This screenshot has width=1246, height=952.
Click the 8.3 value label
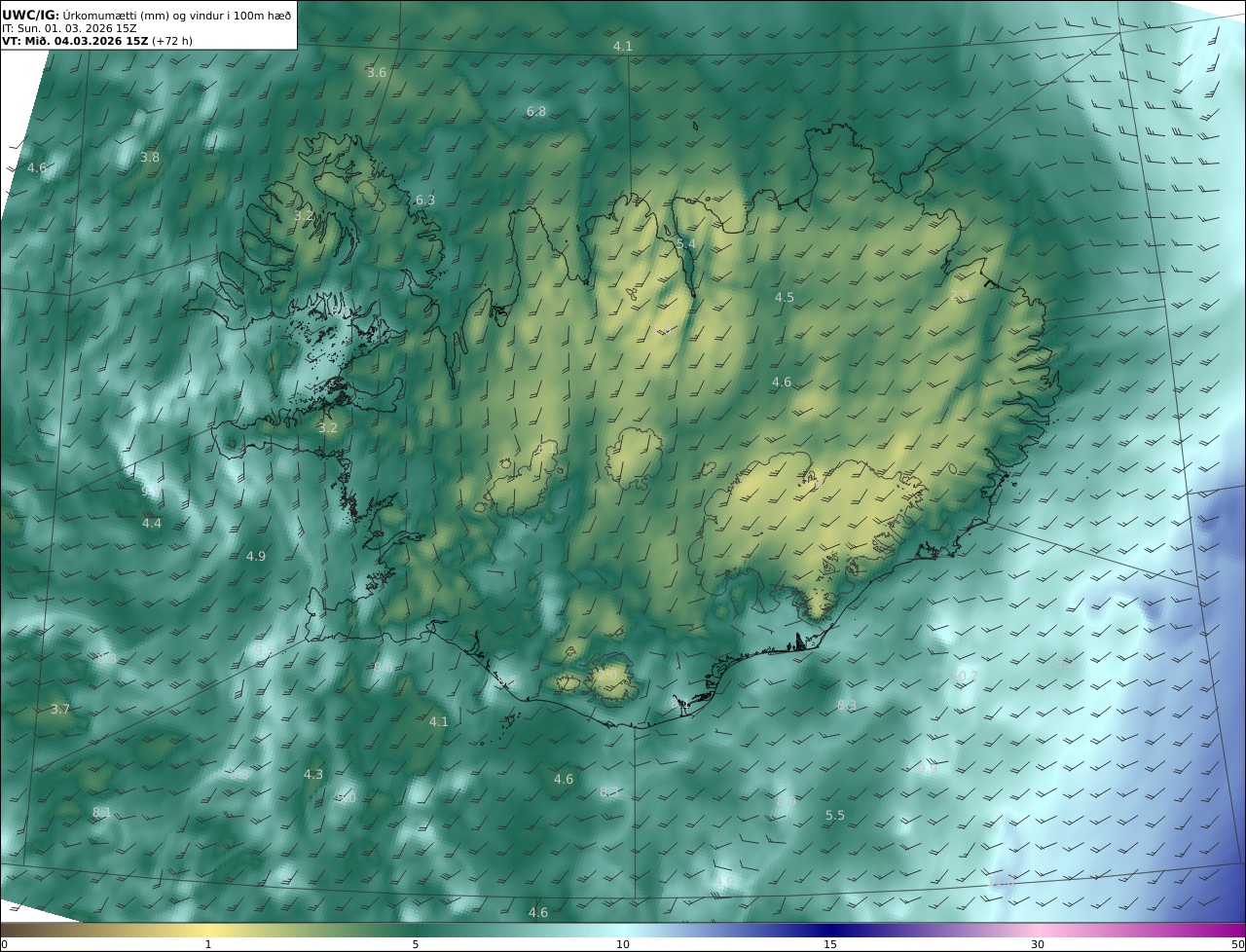pos(847,706)
